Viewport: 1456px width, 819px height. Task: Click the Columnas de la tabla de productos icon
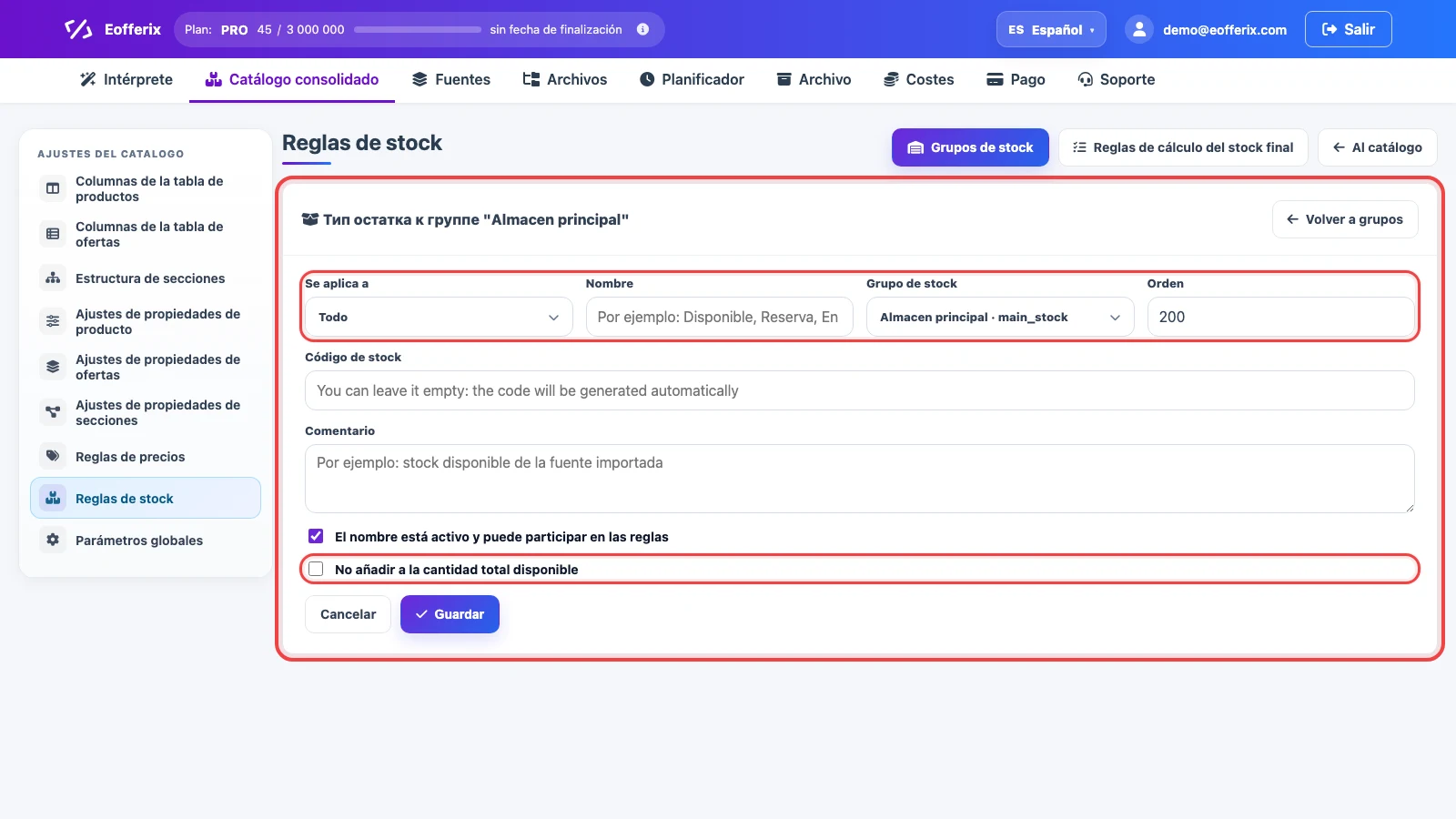point(53,188)
